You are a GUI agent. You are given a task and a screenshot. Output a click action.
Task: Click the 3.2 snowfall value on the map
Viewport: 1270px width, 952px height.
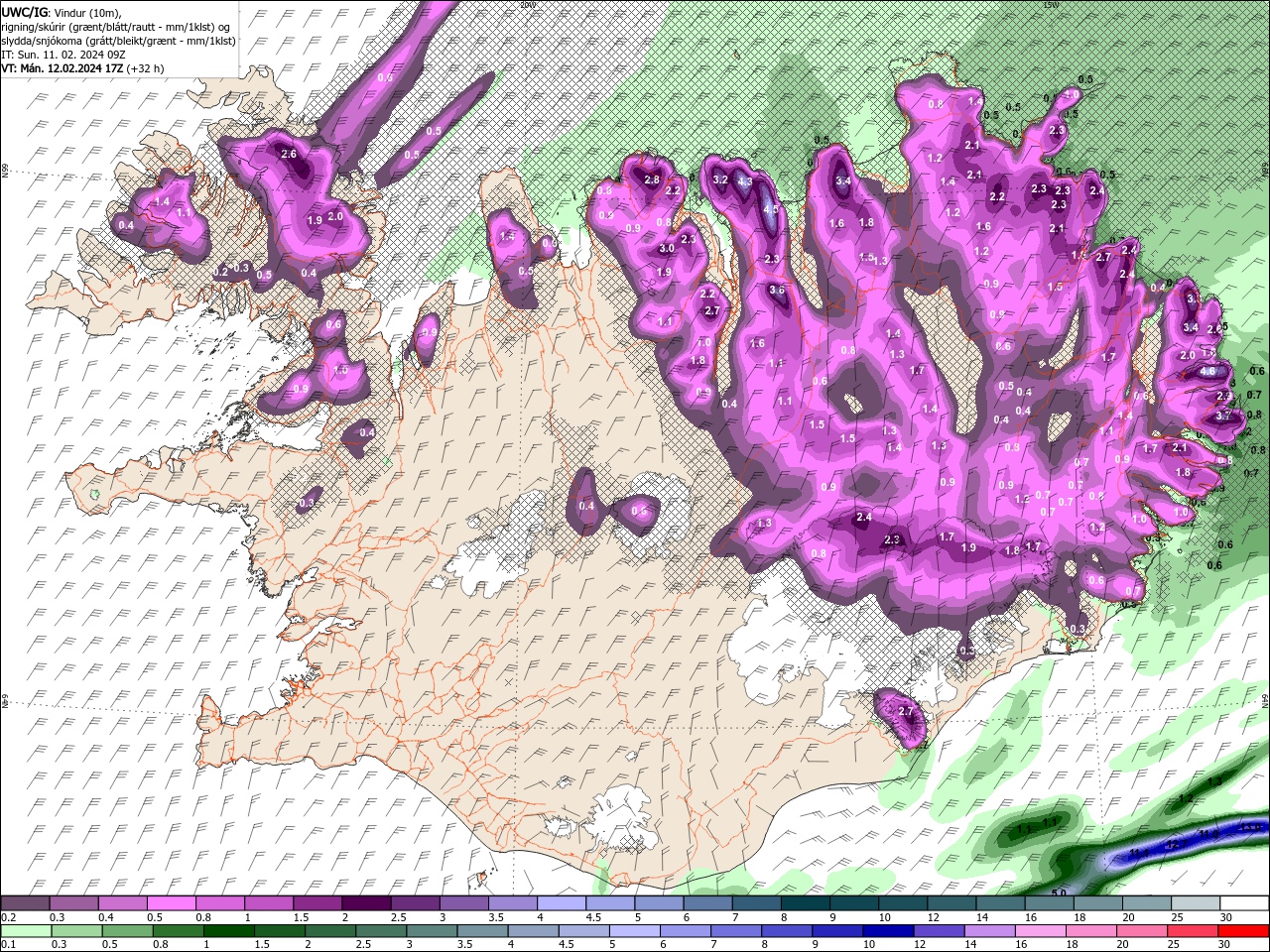click(x=720, y=179)
